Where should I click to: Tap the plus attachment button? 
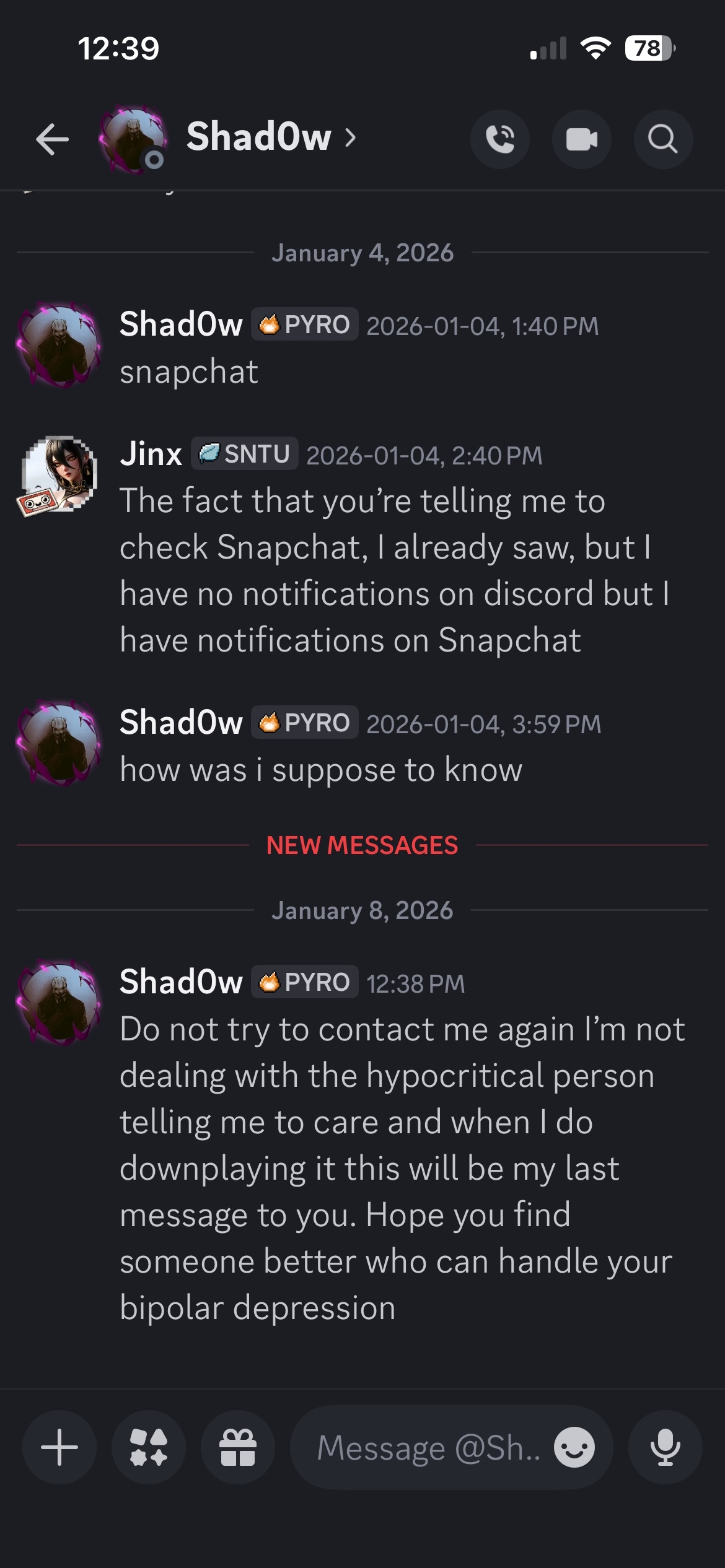point(59,1447)
